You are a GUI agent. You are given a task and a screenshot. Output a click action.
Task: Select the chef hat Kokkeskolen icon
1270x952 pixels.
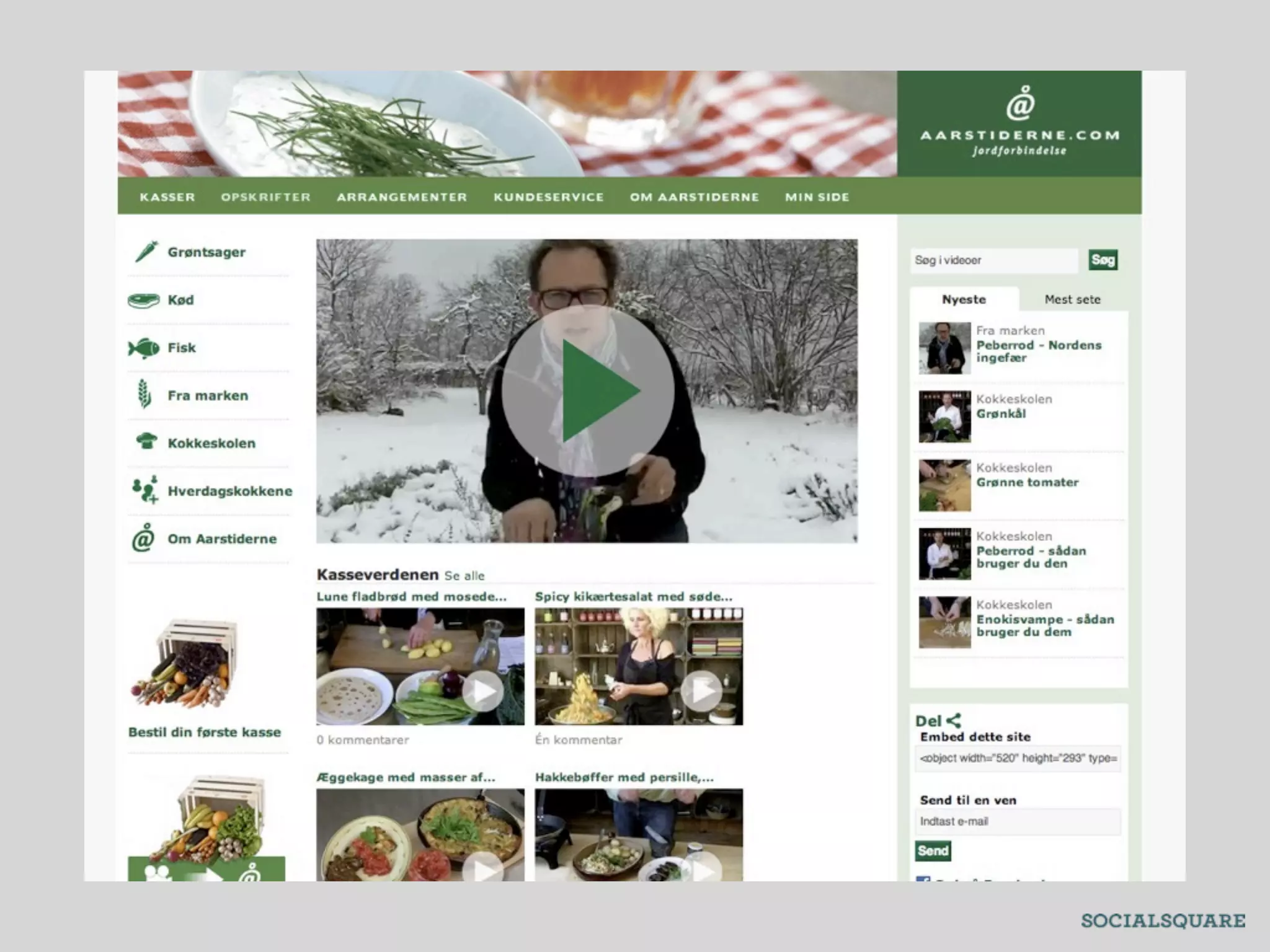tap(146, 441)
